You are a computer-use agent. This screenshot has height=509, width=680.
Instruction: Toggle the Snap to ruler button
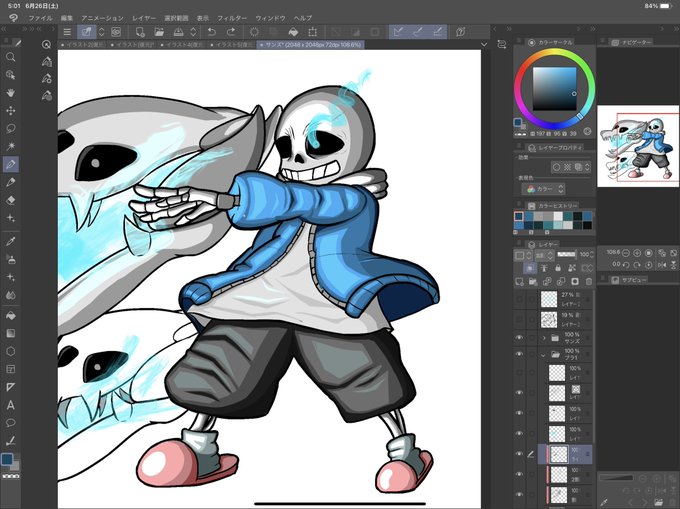[398, 32]
